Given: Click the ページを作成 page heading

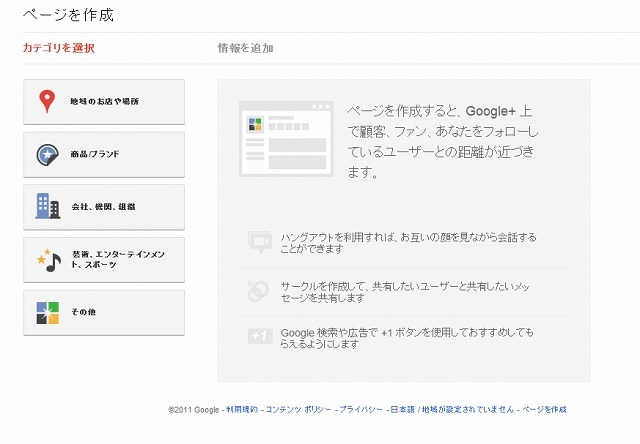Looking at the screenshot, I should [68, 15].
